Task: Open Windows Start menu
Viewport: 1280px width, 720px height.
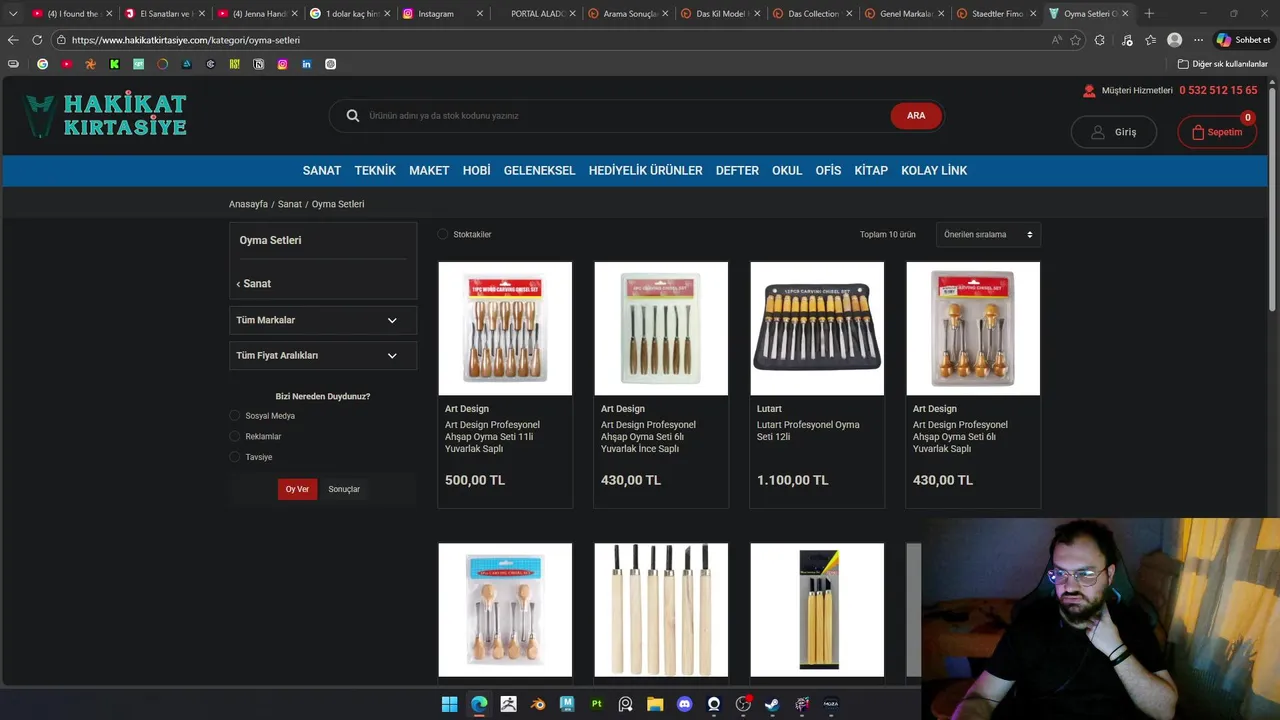Action: [450, 704]
